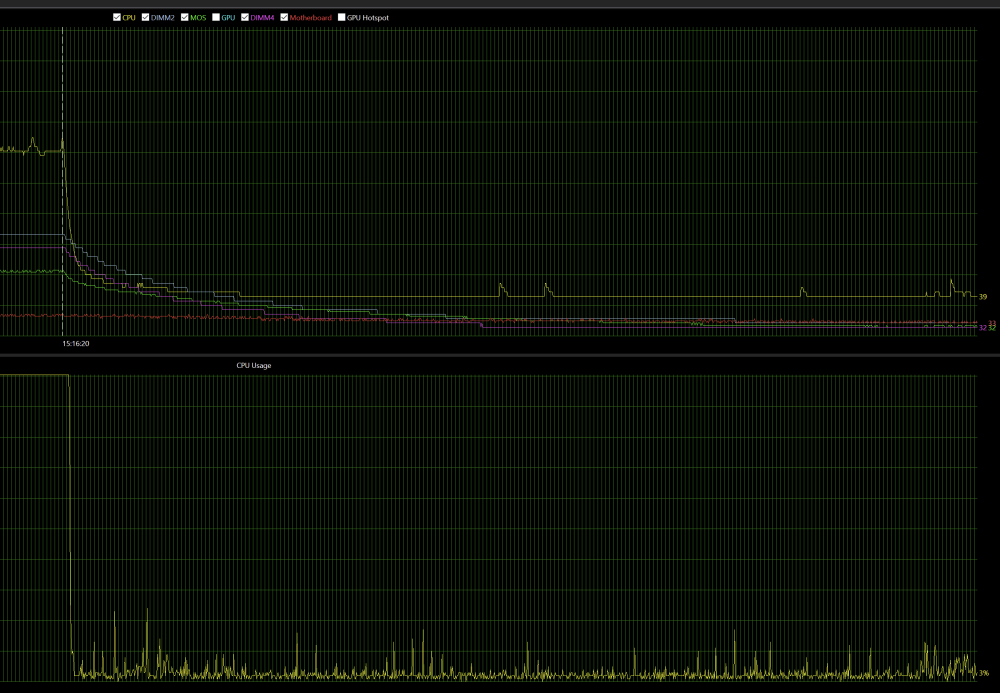Enable the GPU Hotspot checkbox

tap(342, 17)
